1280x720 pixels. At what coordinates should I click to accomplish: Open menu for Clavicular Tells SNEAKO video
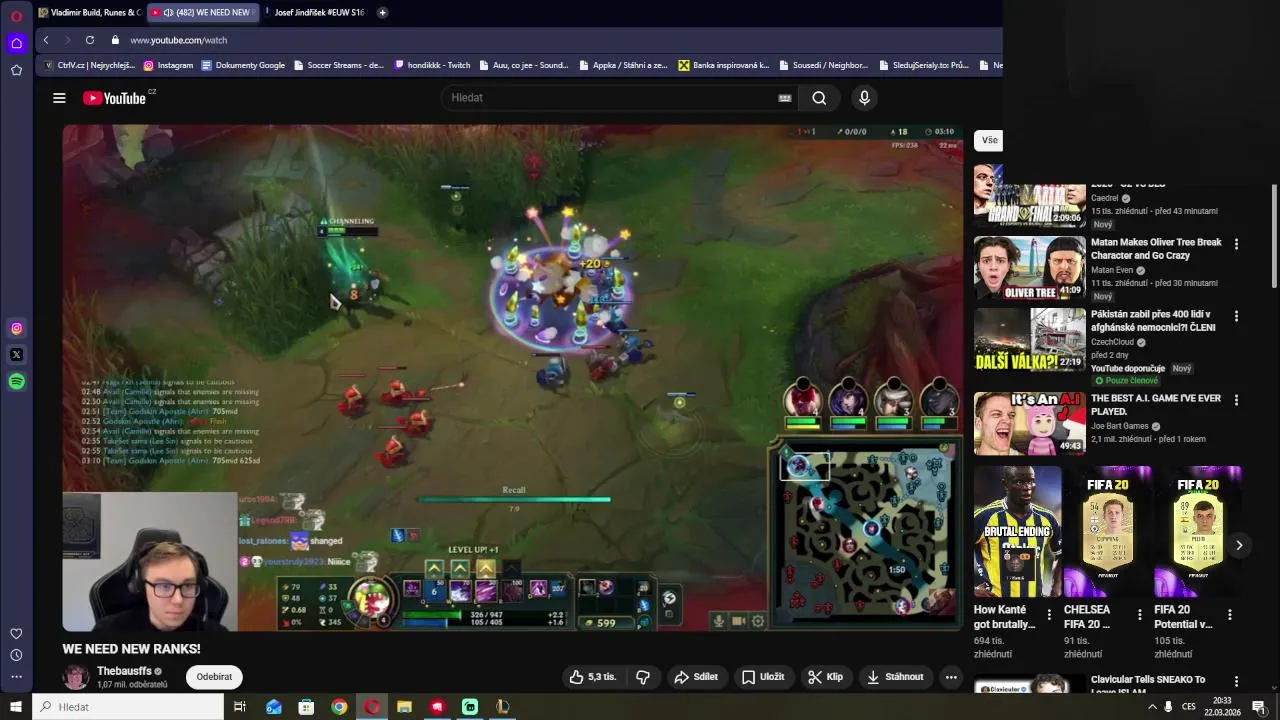tap(1236, 682)
